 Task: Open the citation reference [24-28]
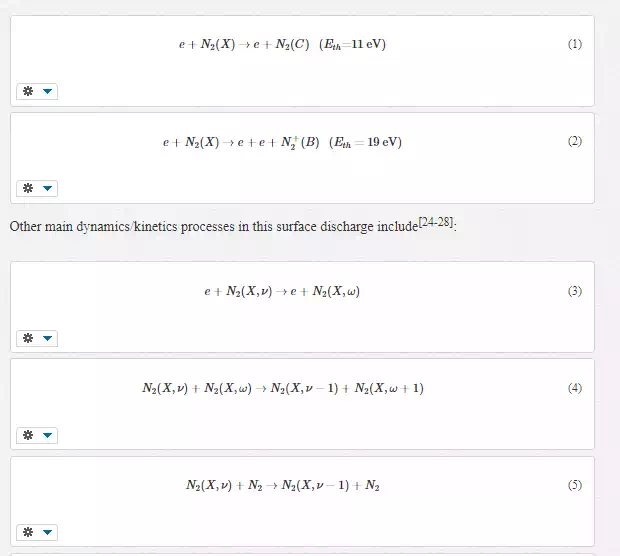[x=436, y=223]
